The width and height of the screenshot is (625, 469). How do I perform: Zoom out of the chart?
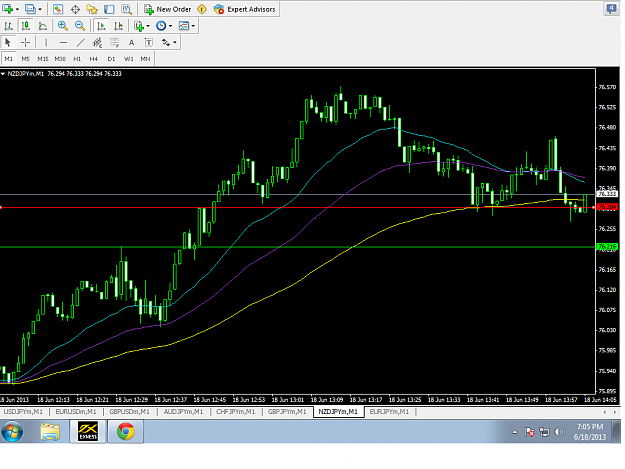pyautogui.click(x=80, y=26)
